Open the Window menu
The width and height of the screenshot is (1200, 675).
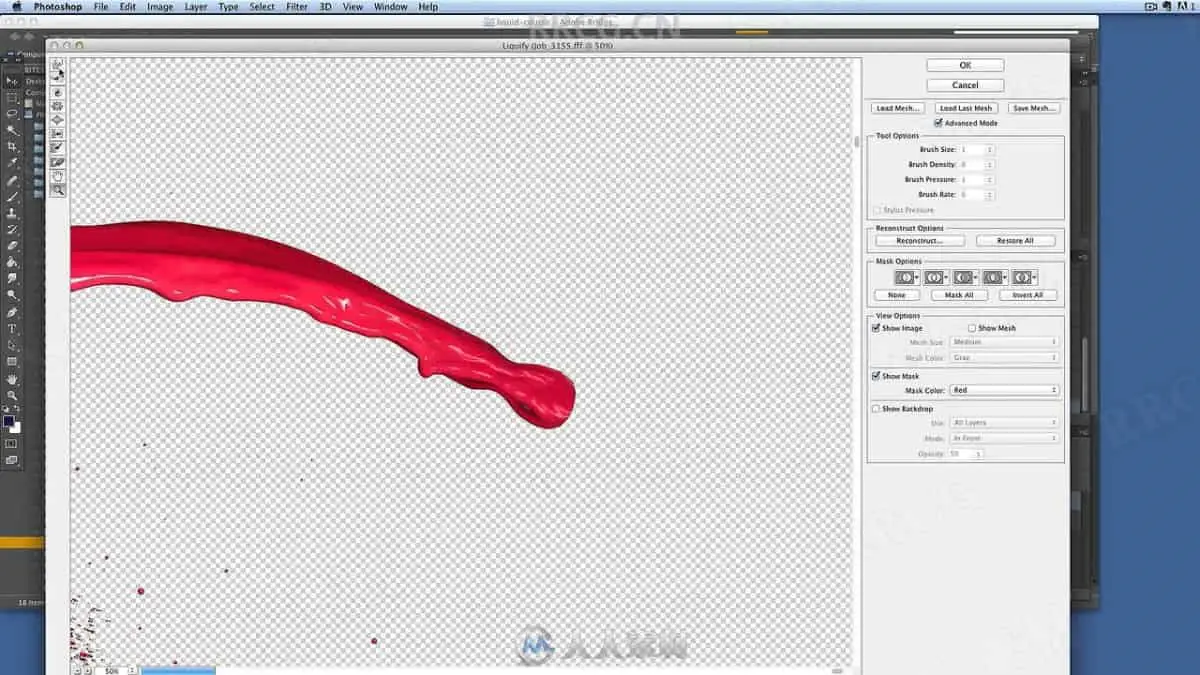pyautogui.click(x=390, y=6)
